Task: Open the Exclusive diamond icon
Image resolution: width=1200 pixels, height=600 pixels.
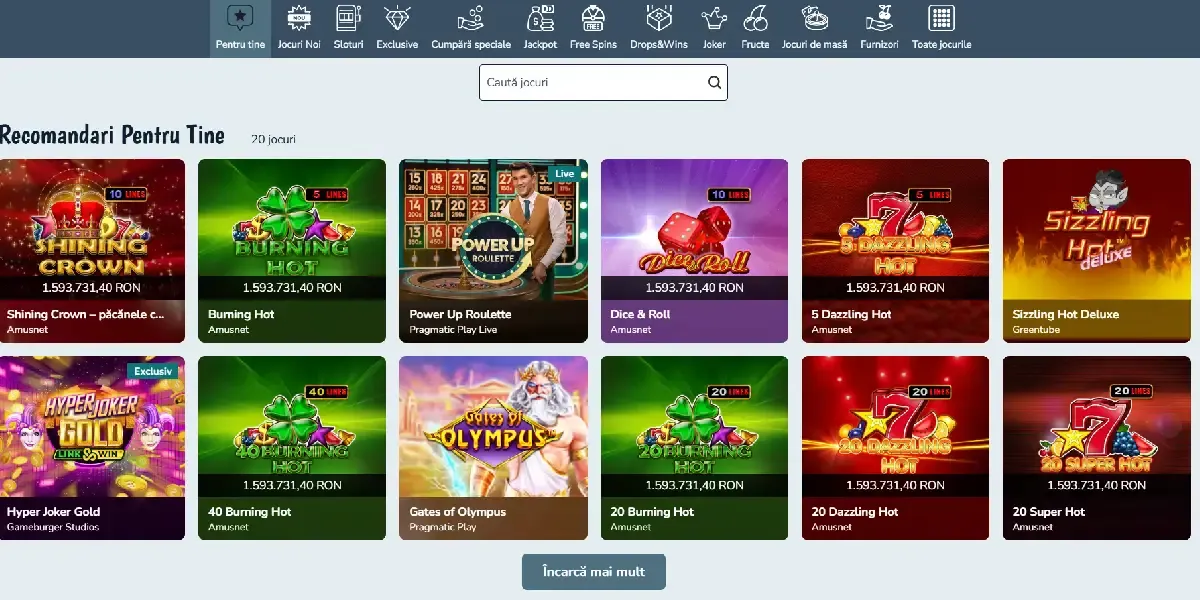Action: tap(397, 18)
